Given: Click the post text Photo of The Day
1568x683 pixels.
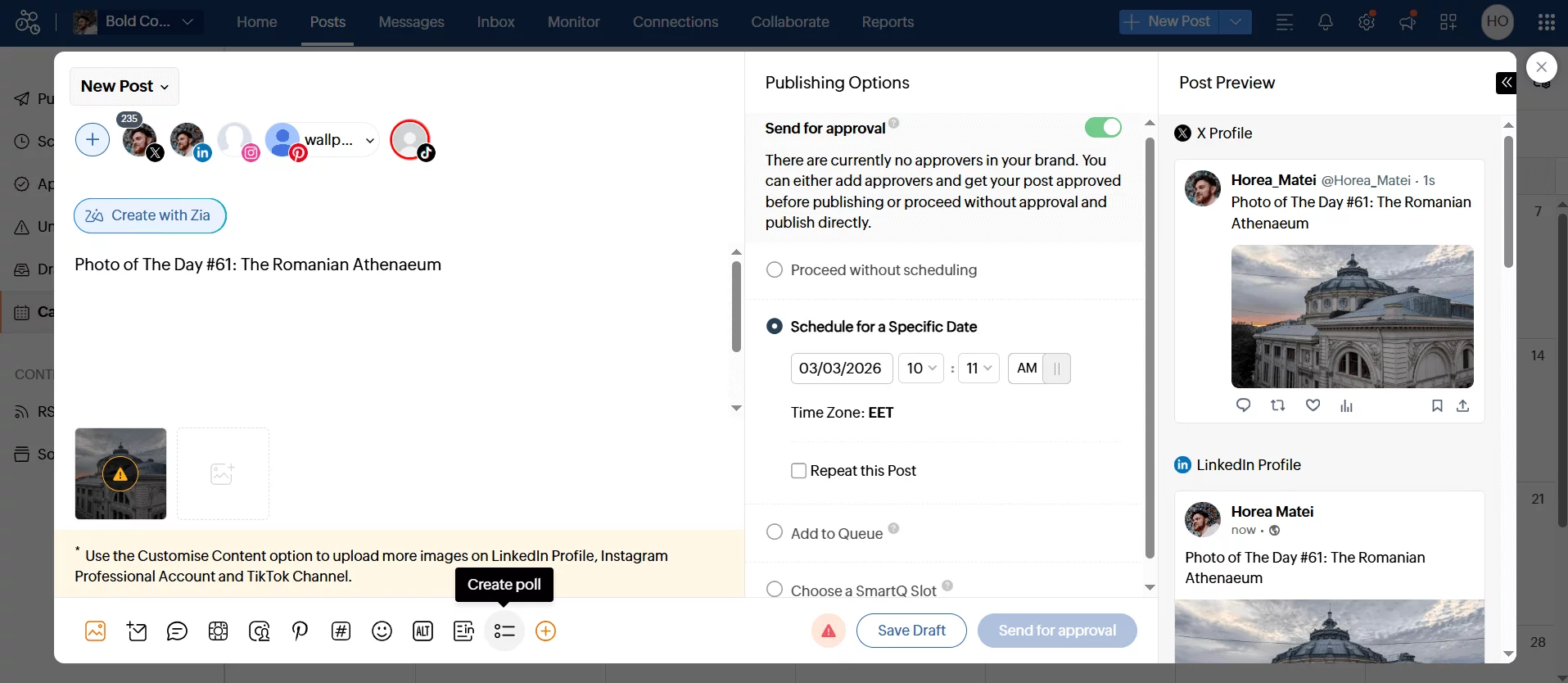Looking at the screenshot, I should pos(258,265).
